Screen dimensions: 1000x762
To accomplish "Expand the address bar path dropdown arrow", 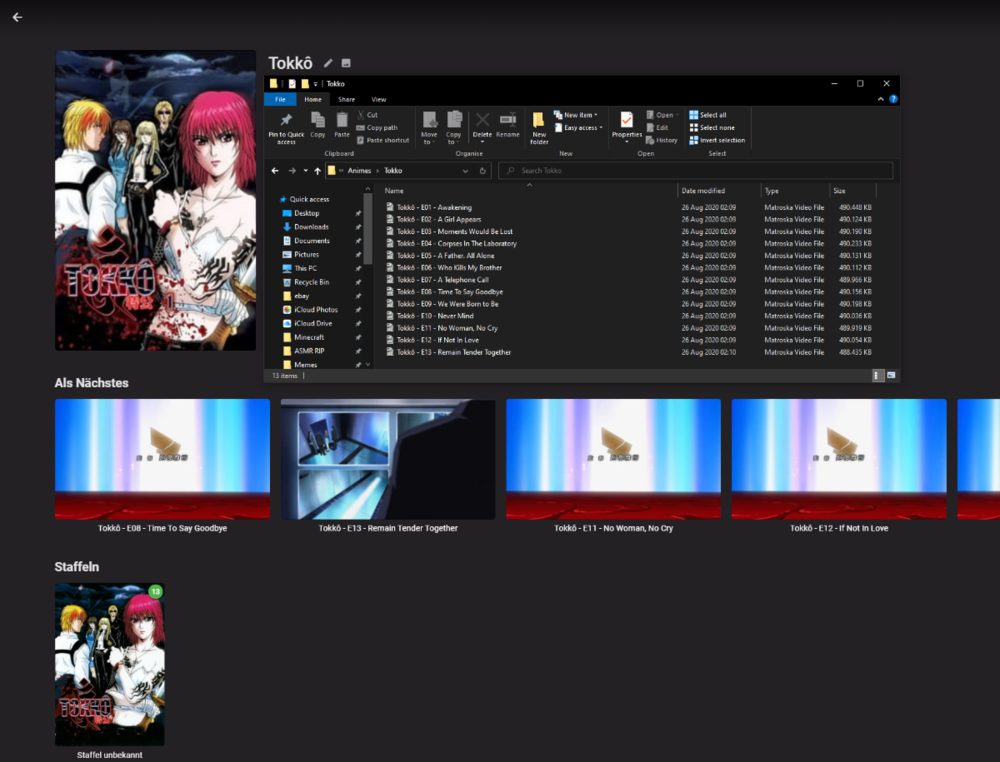I will point(466,171).
